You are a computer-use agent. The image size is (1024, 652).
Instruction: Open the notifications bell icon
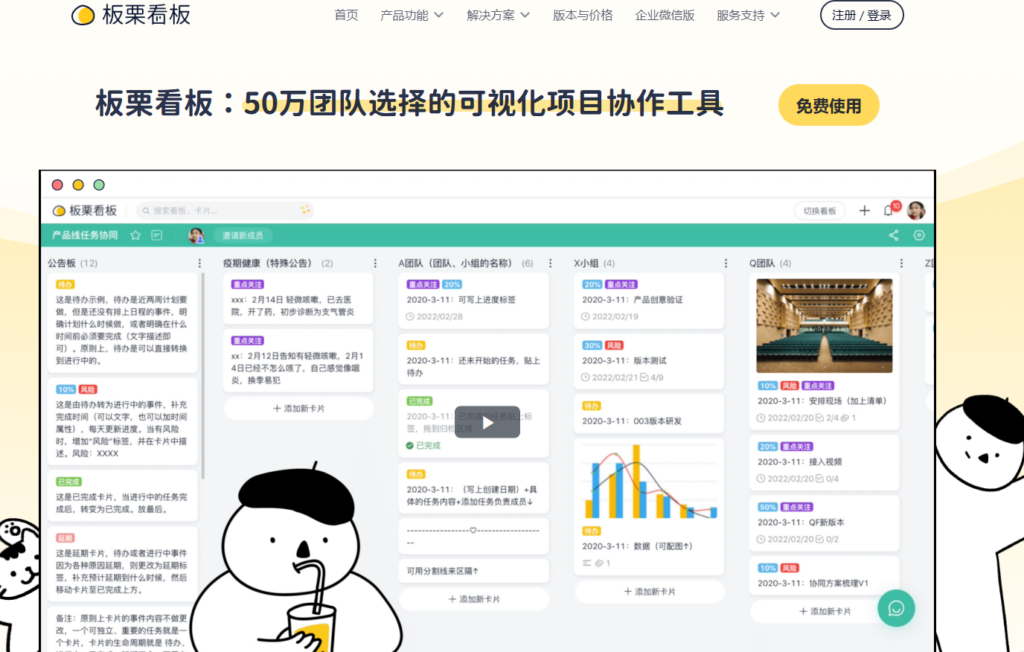(888, 210)
